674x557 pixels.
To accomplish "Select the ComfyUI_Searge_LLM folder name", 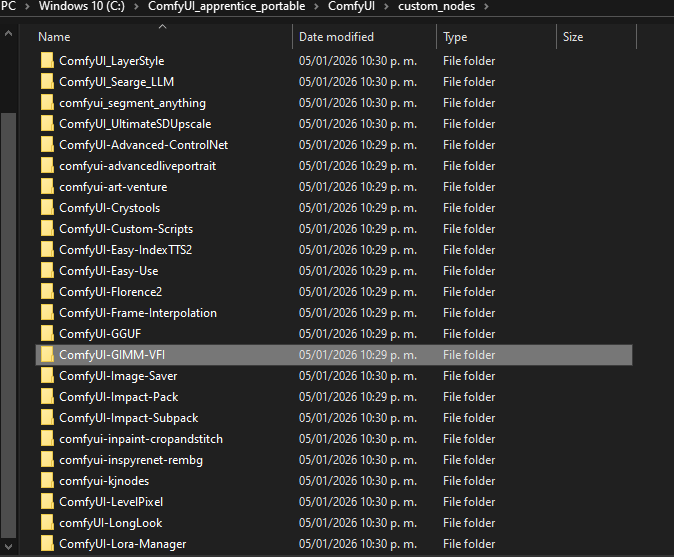I will pos(116,82).
